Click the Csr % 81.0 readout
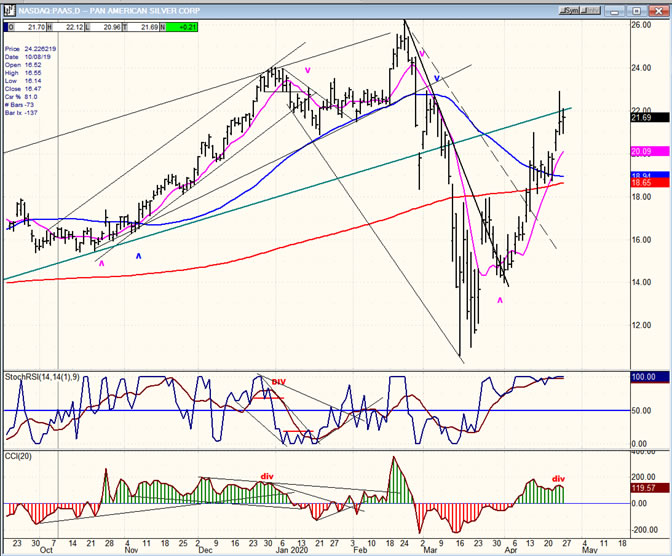The image size is (672, 556). (x=21, y=97)
